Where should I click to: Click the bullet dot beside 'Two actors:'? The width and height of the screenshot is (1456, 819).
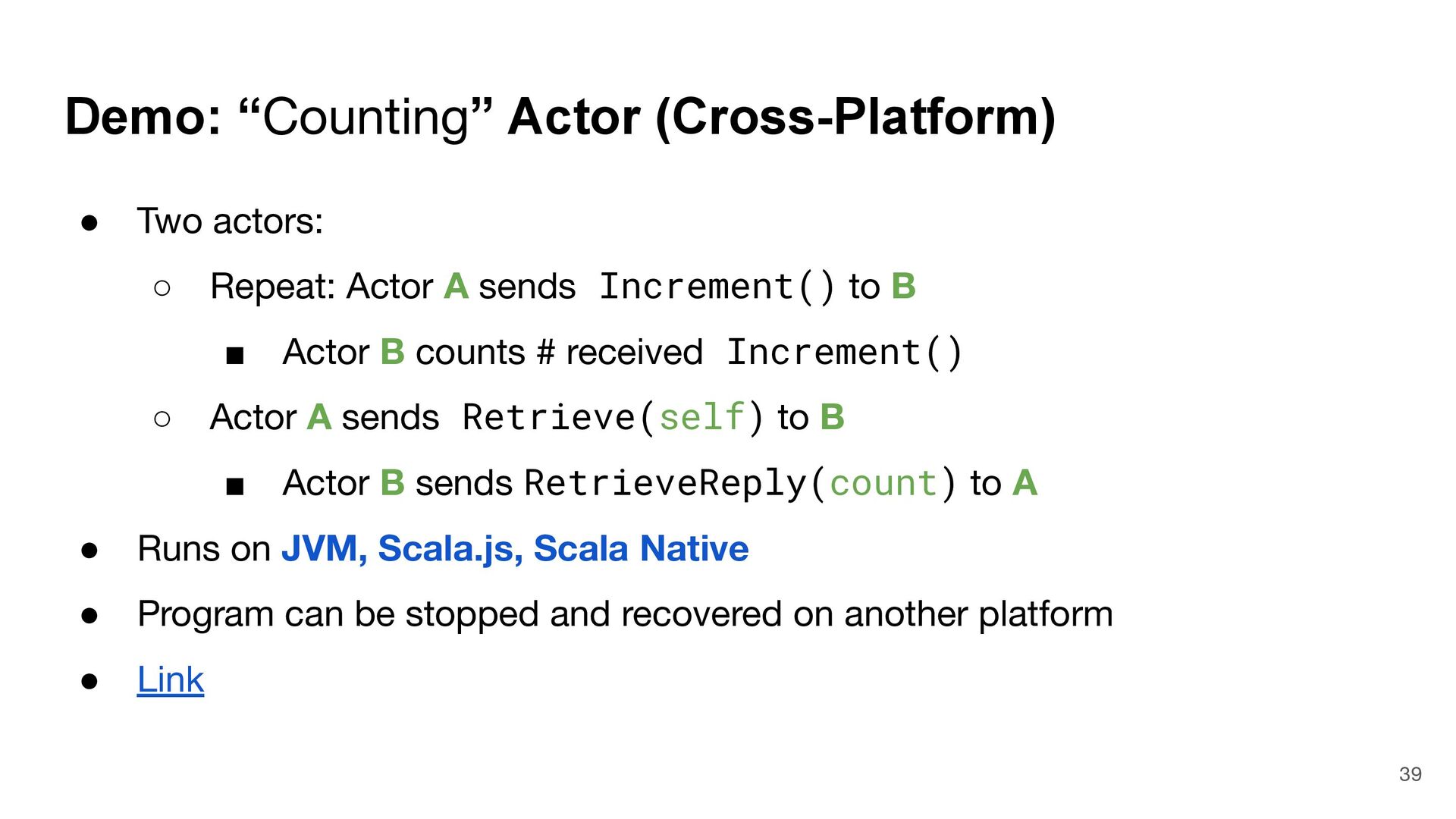(x=89, y=223)
